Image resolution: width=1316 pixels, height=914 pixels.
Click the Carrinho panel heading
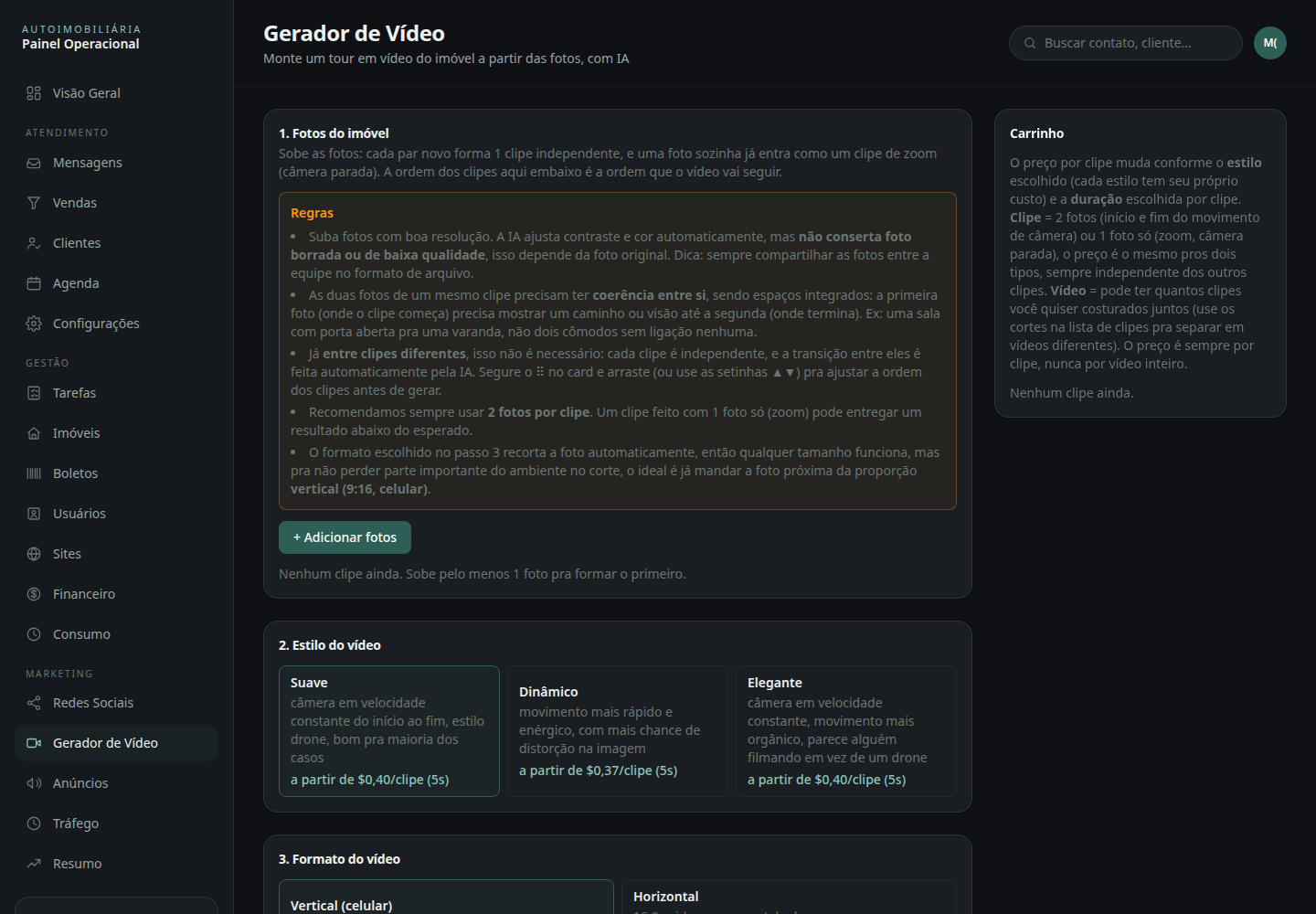click(1036, 133)
